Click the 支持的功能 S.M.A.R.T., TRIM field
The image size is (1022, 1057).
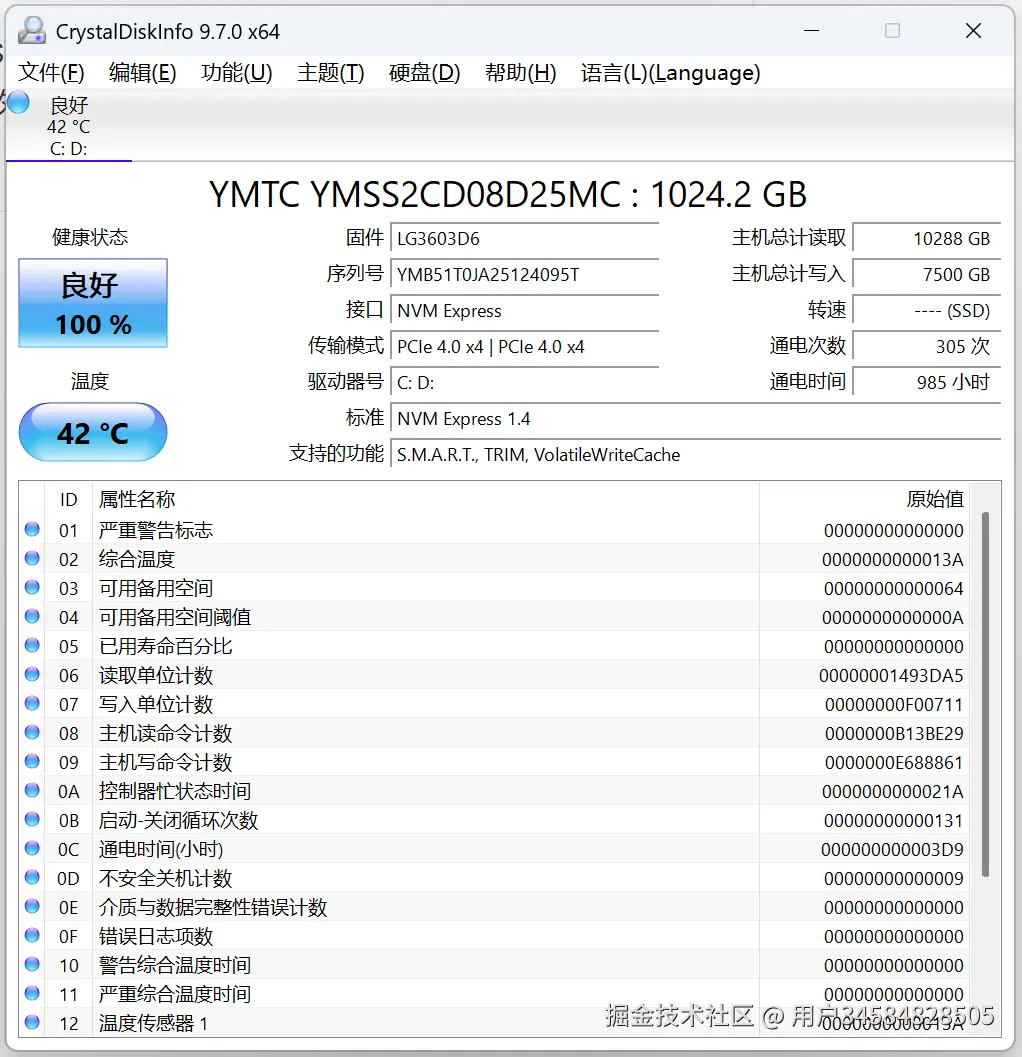coord(695,455)
